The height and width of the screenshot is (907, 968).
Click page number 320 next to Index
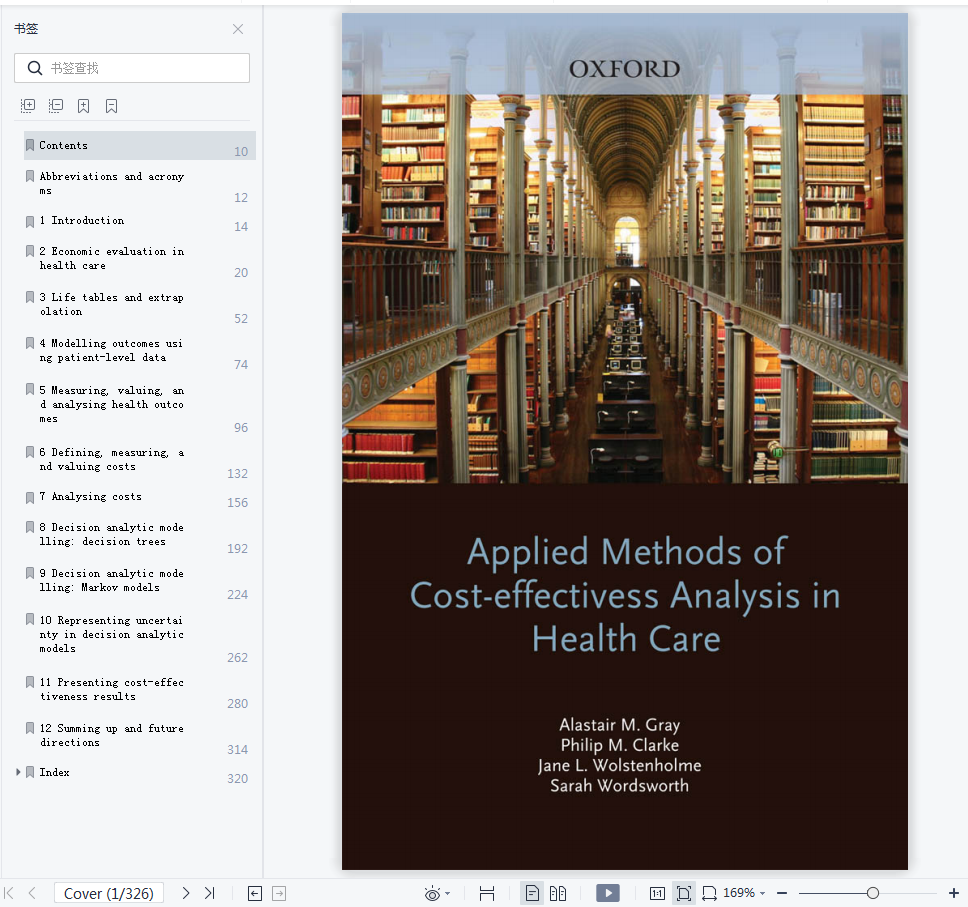click(238, 779)
